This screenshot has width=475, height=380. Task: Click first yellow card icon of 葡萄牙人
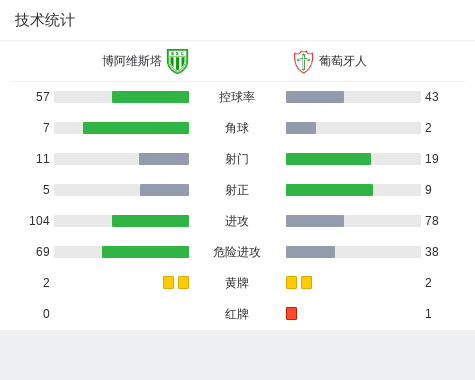(291, 282)
